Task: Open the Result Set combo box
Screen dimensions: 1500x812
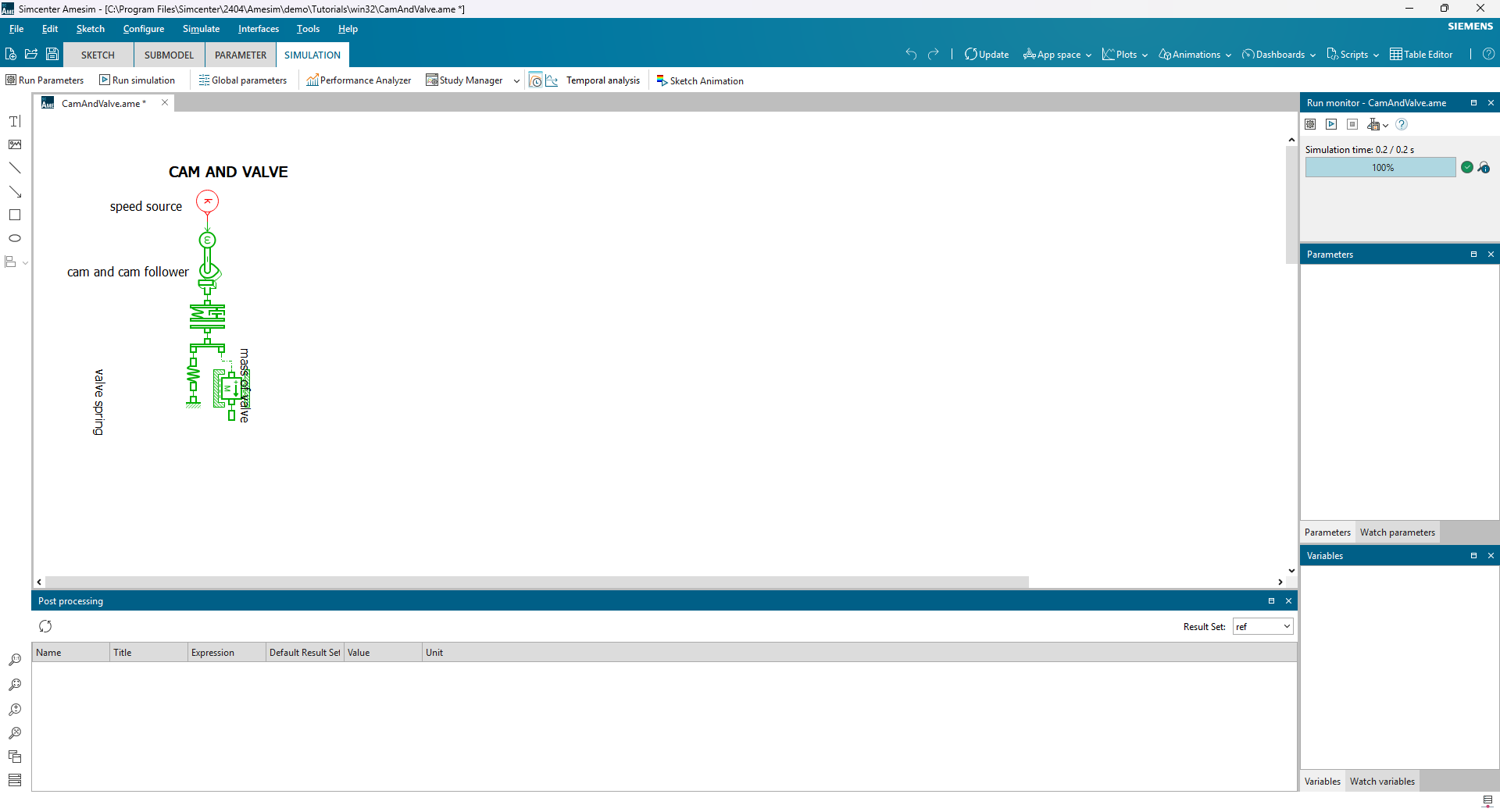Action: (1262, 627)
